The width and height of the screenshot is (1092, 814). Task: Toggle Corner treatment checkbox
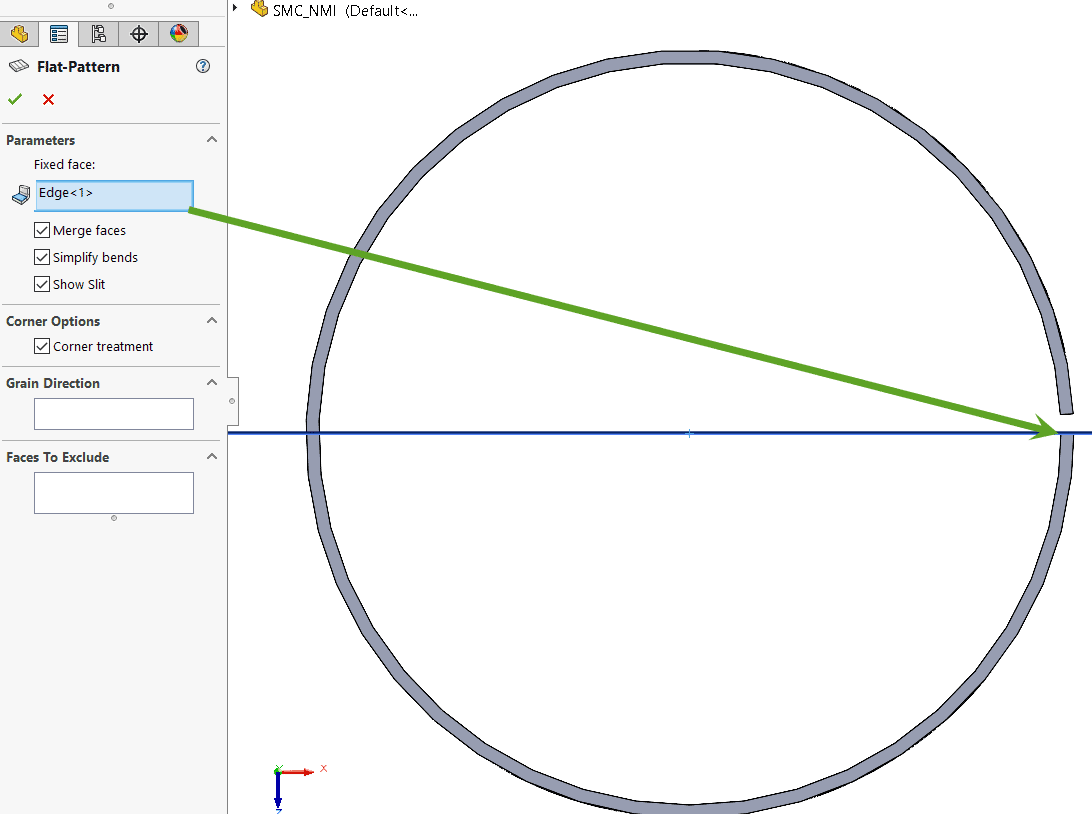point(42,346)
